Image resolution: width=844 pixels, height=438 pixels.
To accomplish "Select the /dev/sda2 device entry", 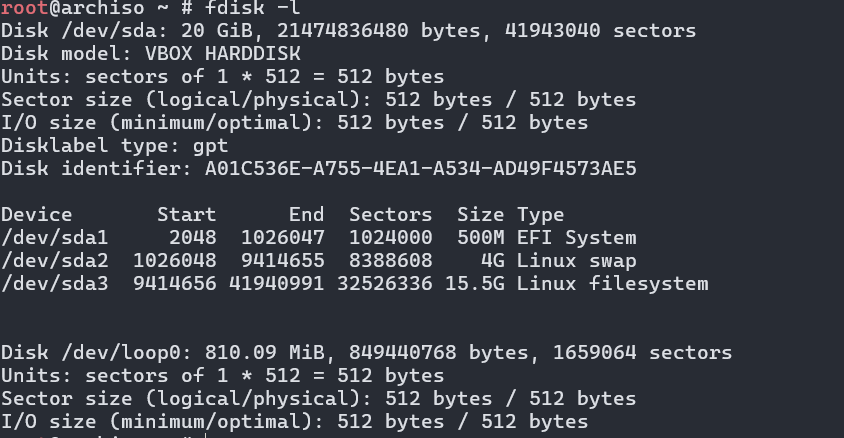I will coord(54,260).
